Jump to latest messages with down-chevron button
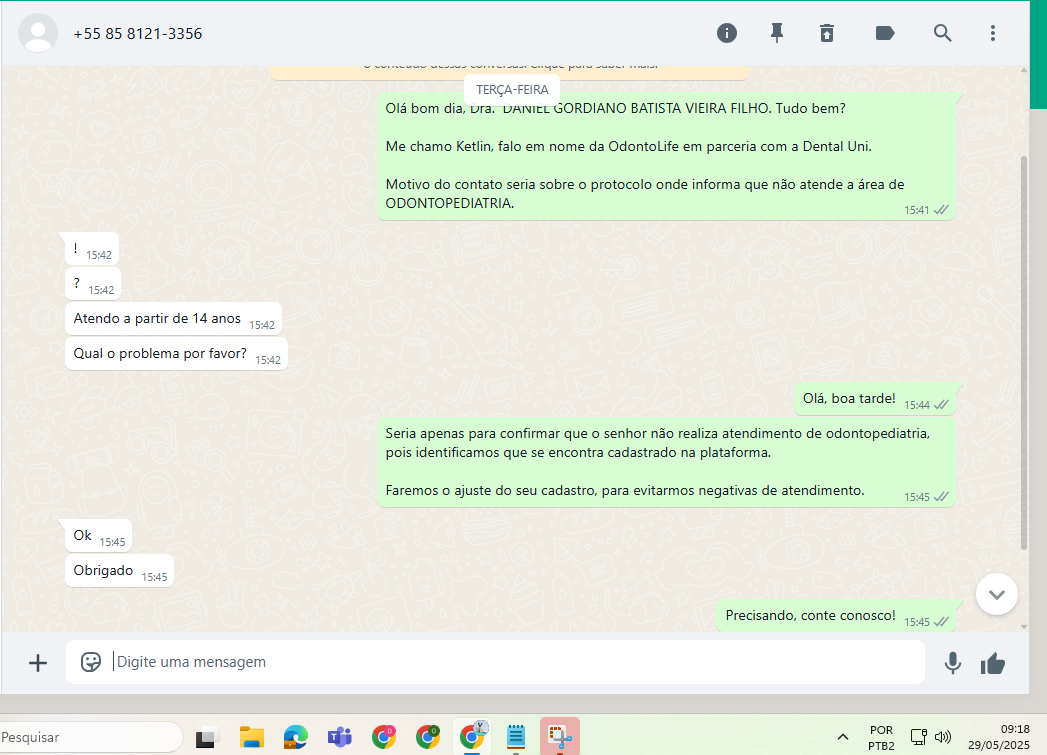This screenshot has width=1047, height=755. click(997, 594)
